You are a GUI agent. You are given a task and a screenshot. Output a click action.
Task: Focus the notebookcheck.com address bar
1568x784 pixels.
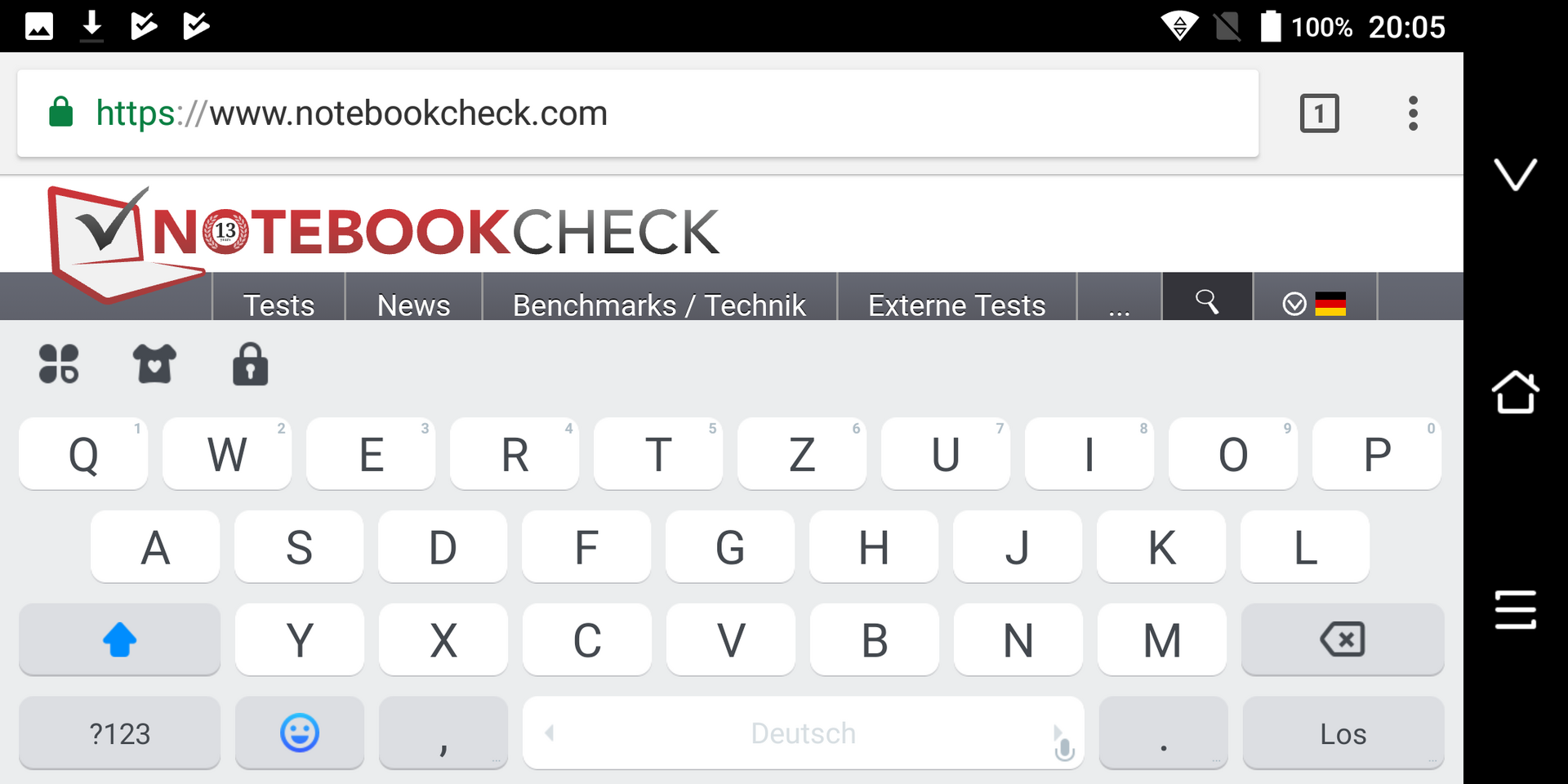638,114
